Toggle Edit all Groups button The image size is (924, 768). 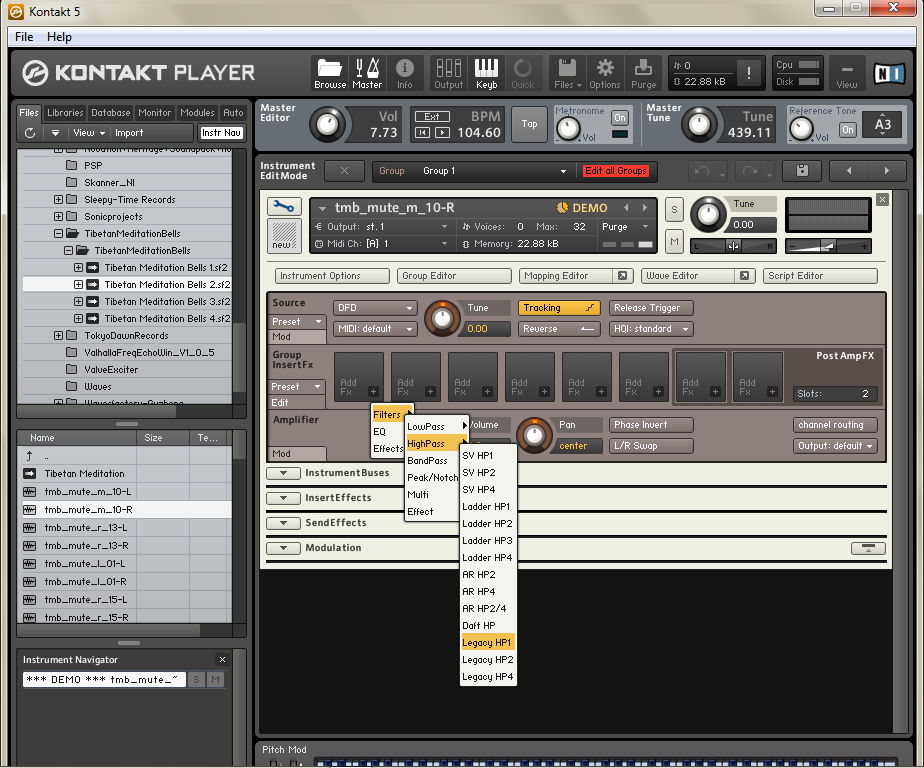pos(616,171)
